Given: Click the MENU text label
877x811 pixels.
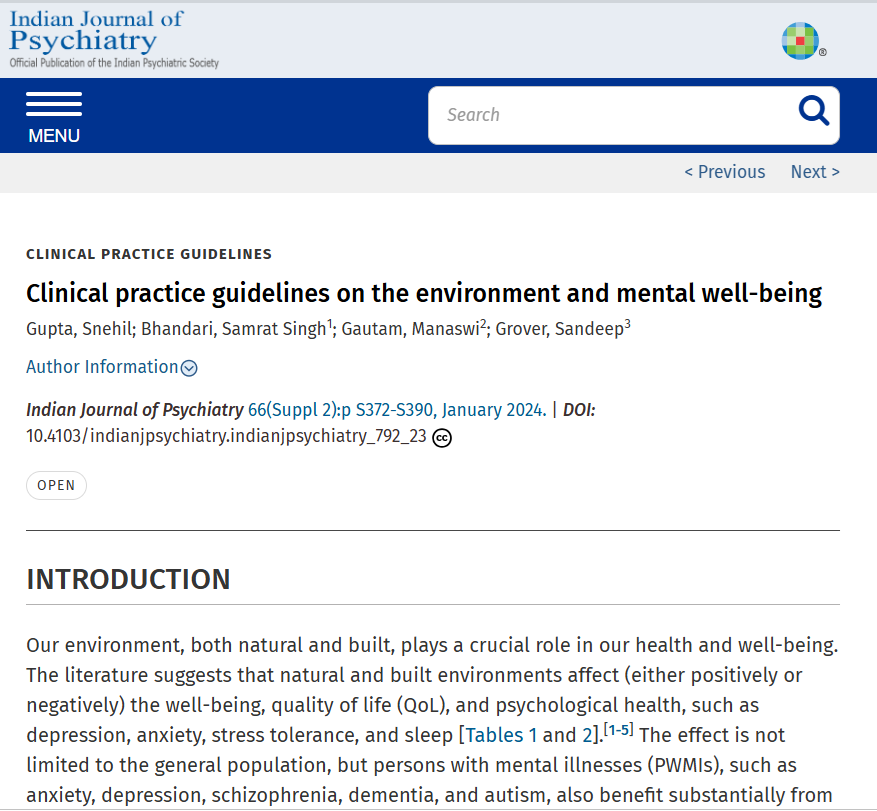Looking at the screenshot, I should pos(54,136).
